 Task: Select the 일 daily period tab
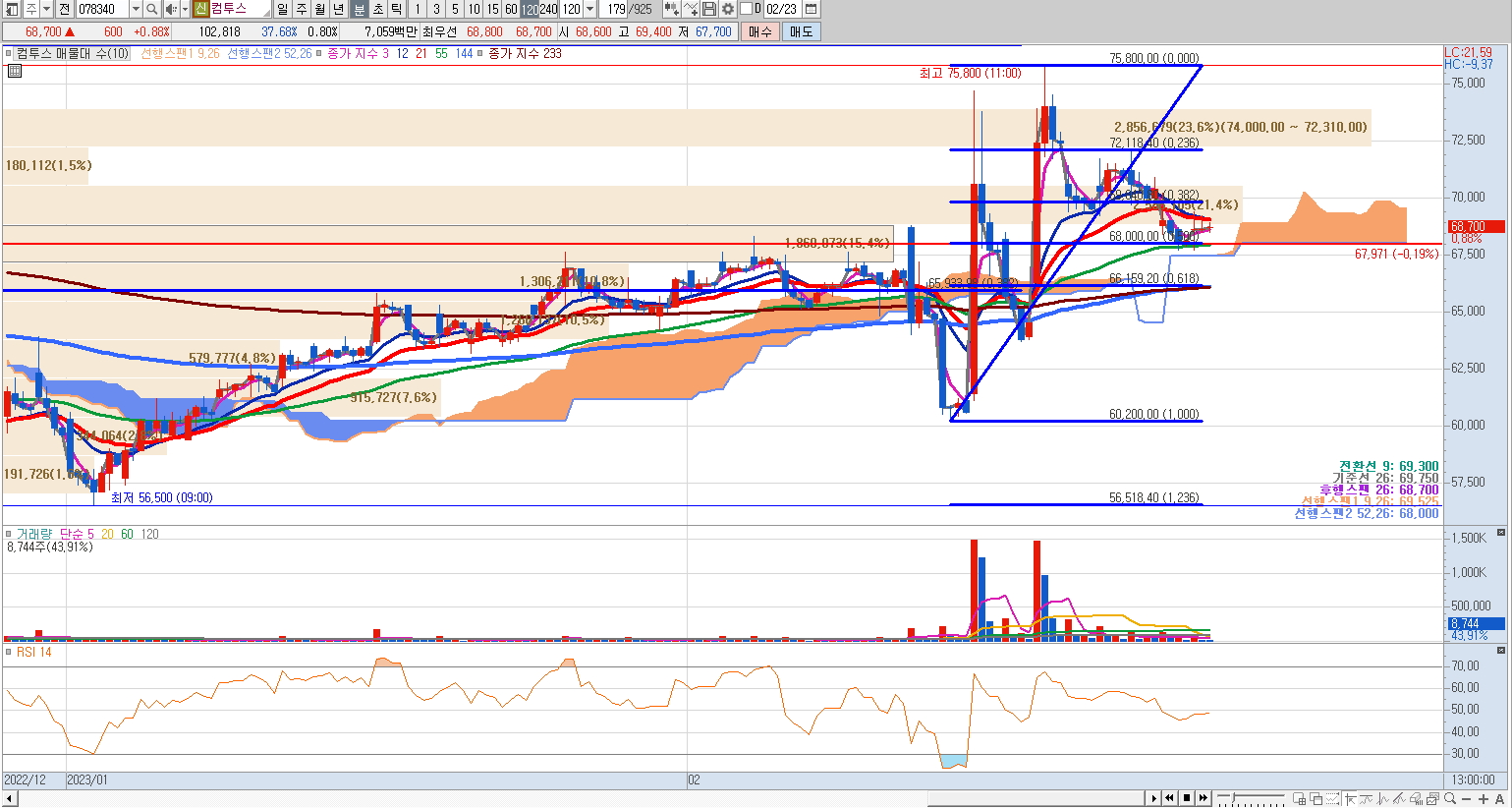(x=283, y=9)
